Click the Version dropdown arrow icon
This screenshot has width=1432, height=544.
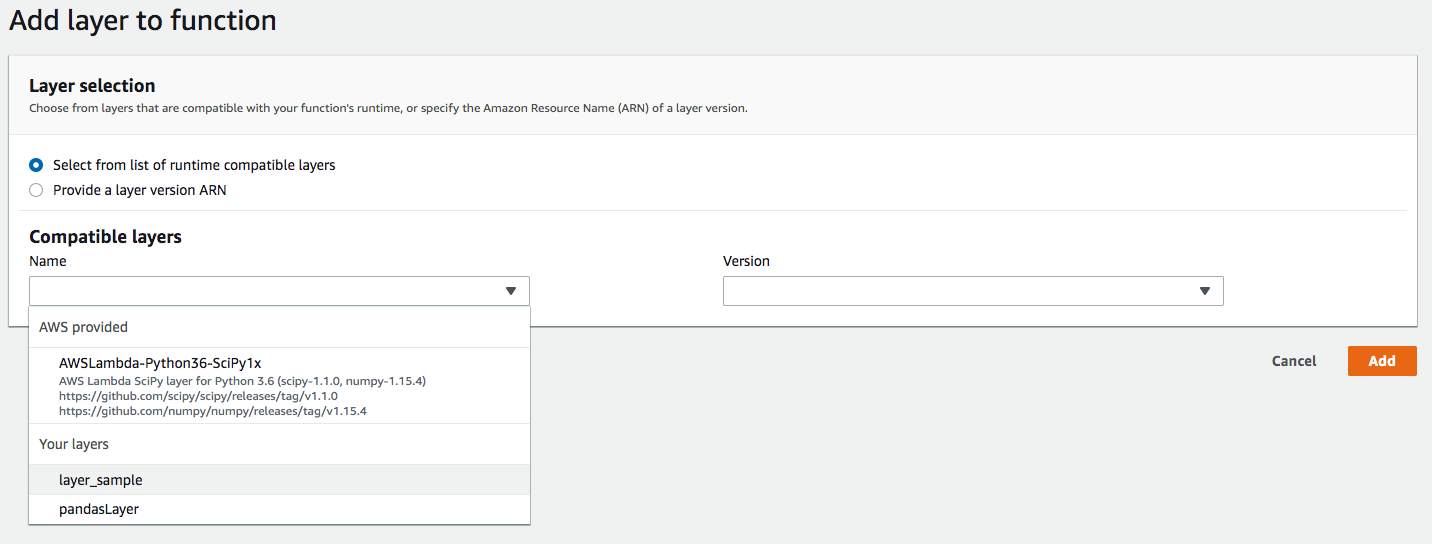1205,291
